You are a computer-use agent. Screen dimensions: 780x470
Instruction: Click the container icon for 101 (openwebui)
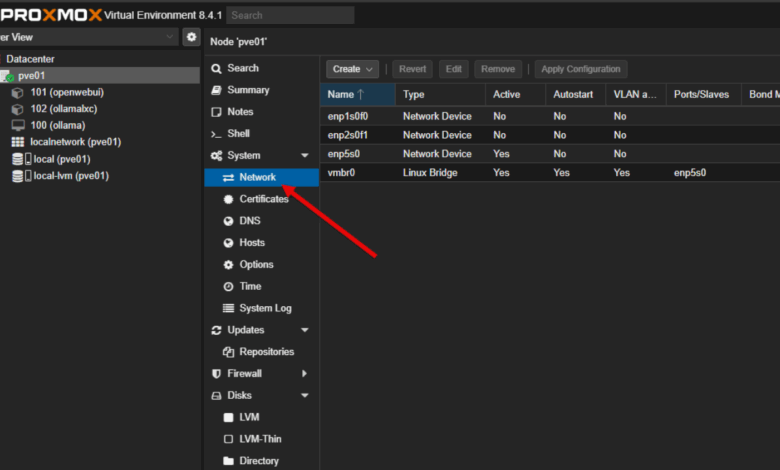click(x=17, y=93)
